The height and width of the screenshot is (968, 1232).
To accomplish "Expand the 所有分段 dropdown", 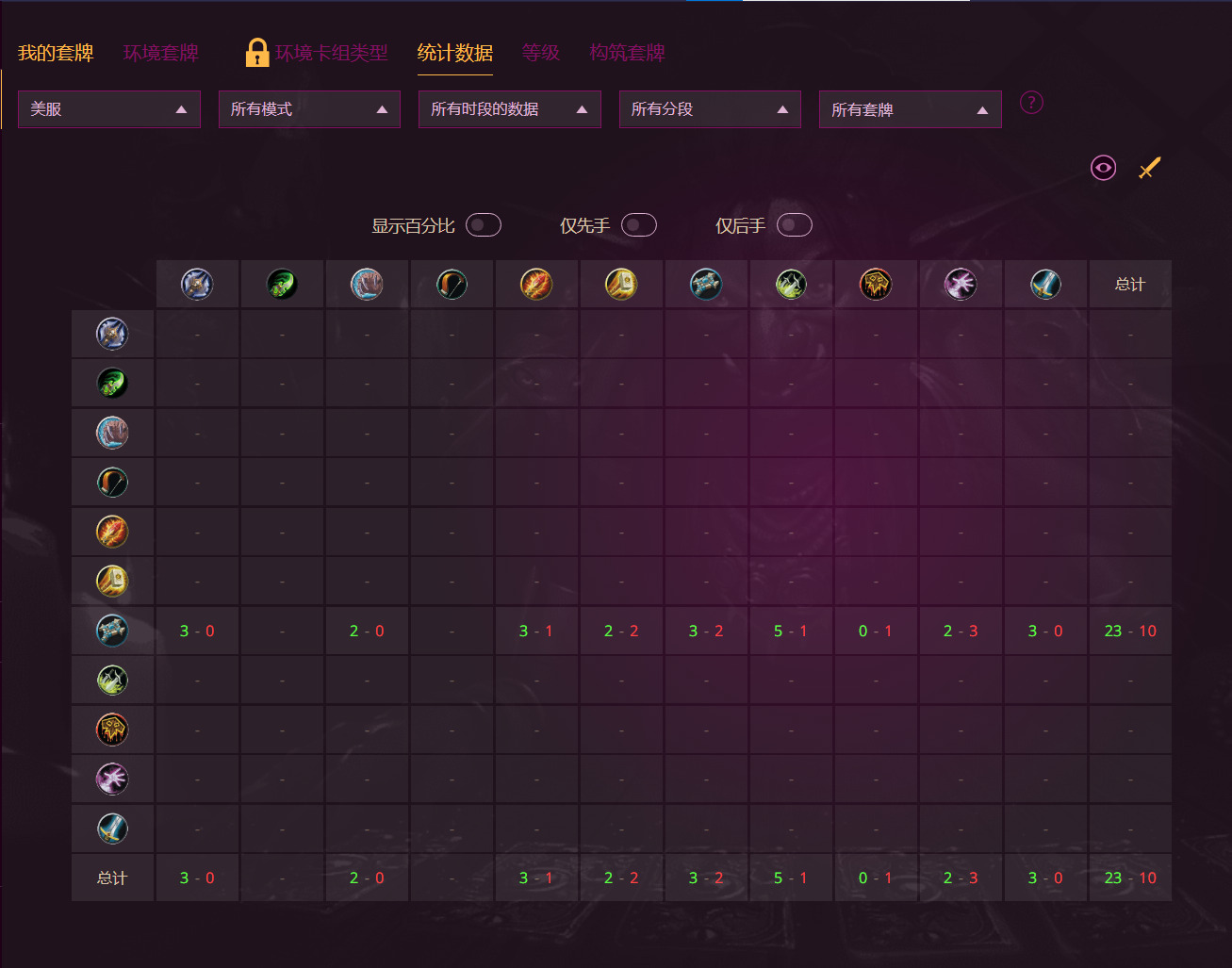I will [x=710, y=109].
